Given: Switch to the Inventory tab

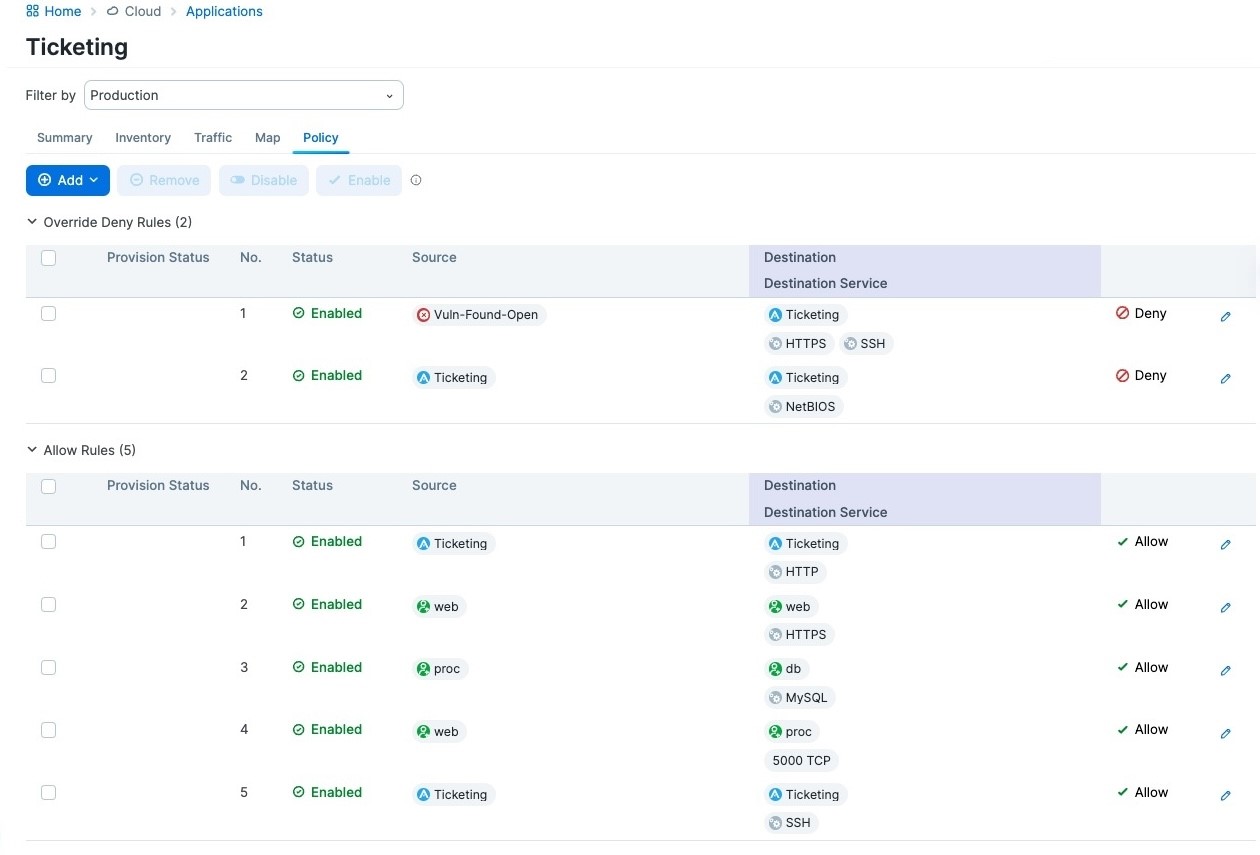Looking at the screenshot, I should click(x=143, y=138).
